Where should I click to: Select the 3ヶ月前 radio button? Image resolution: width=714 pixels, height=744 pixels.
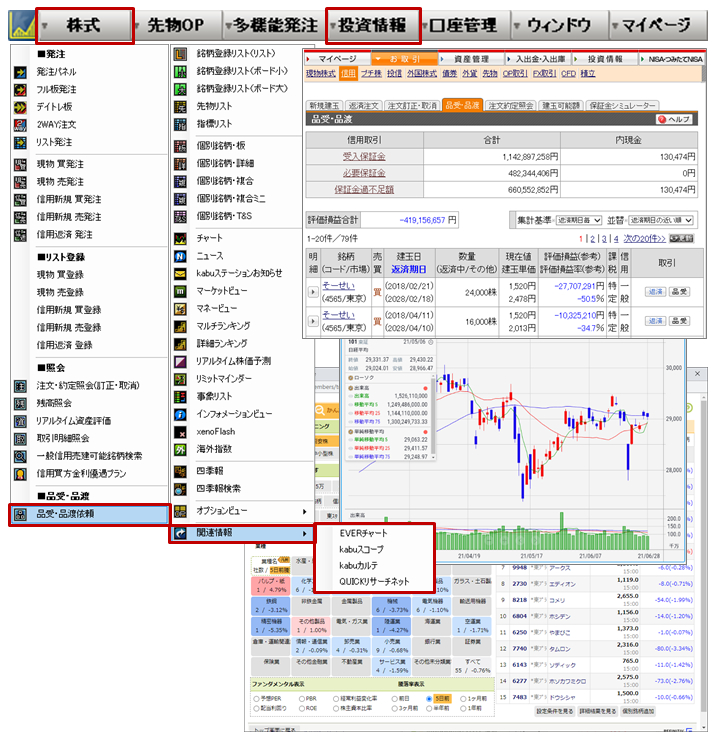pos(394,708)
